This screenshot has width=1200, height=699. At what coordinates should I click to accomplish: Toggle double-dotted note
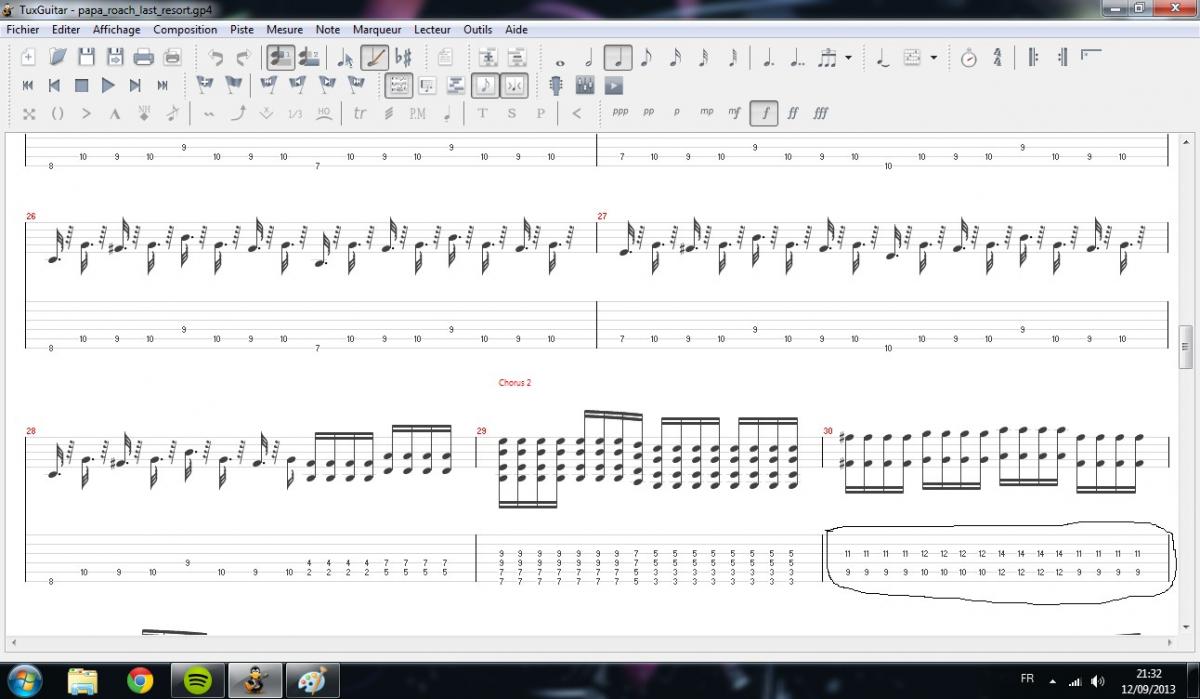tap(797, 57)
